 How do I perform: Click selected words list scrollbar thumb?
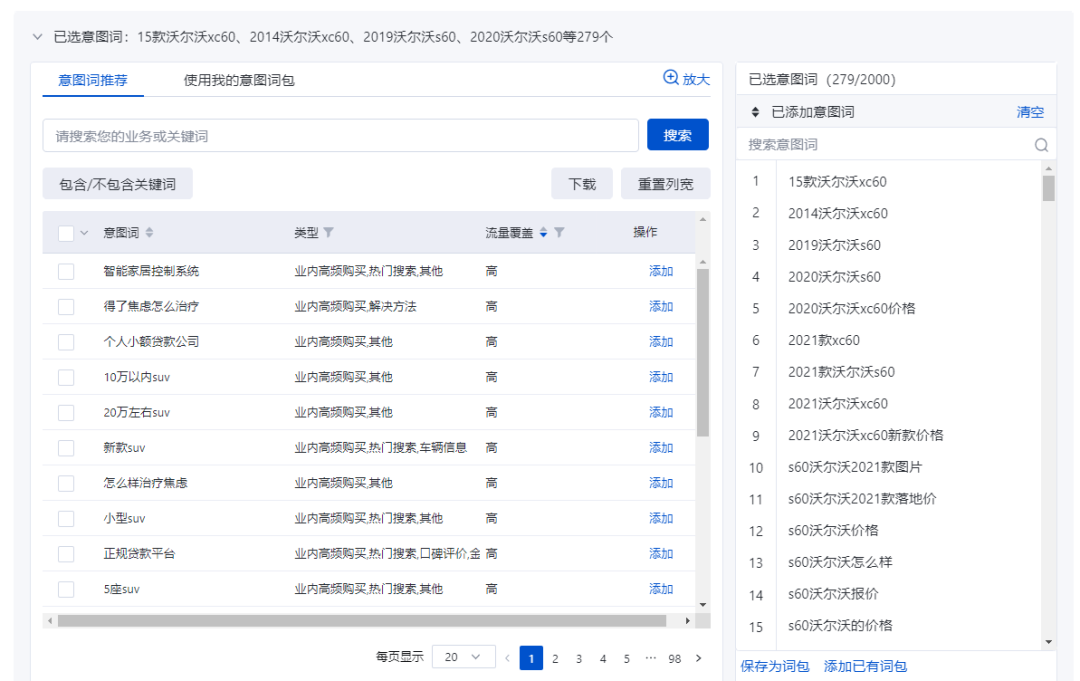(x=1048, y=188)
